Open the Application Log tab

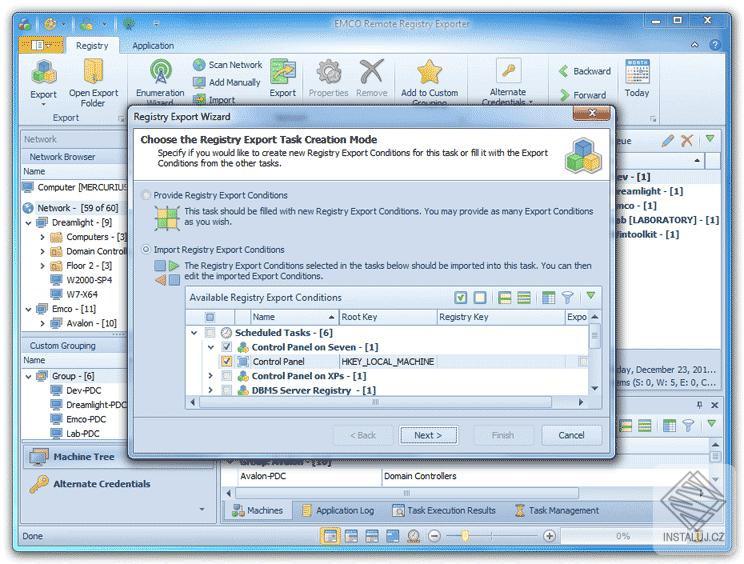click(338, 510)
